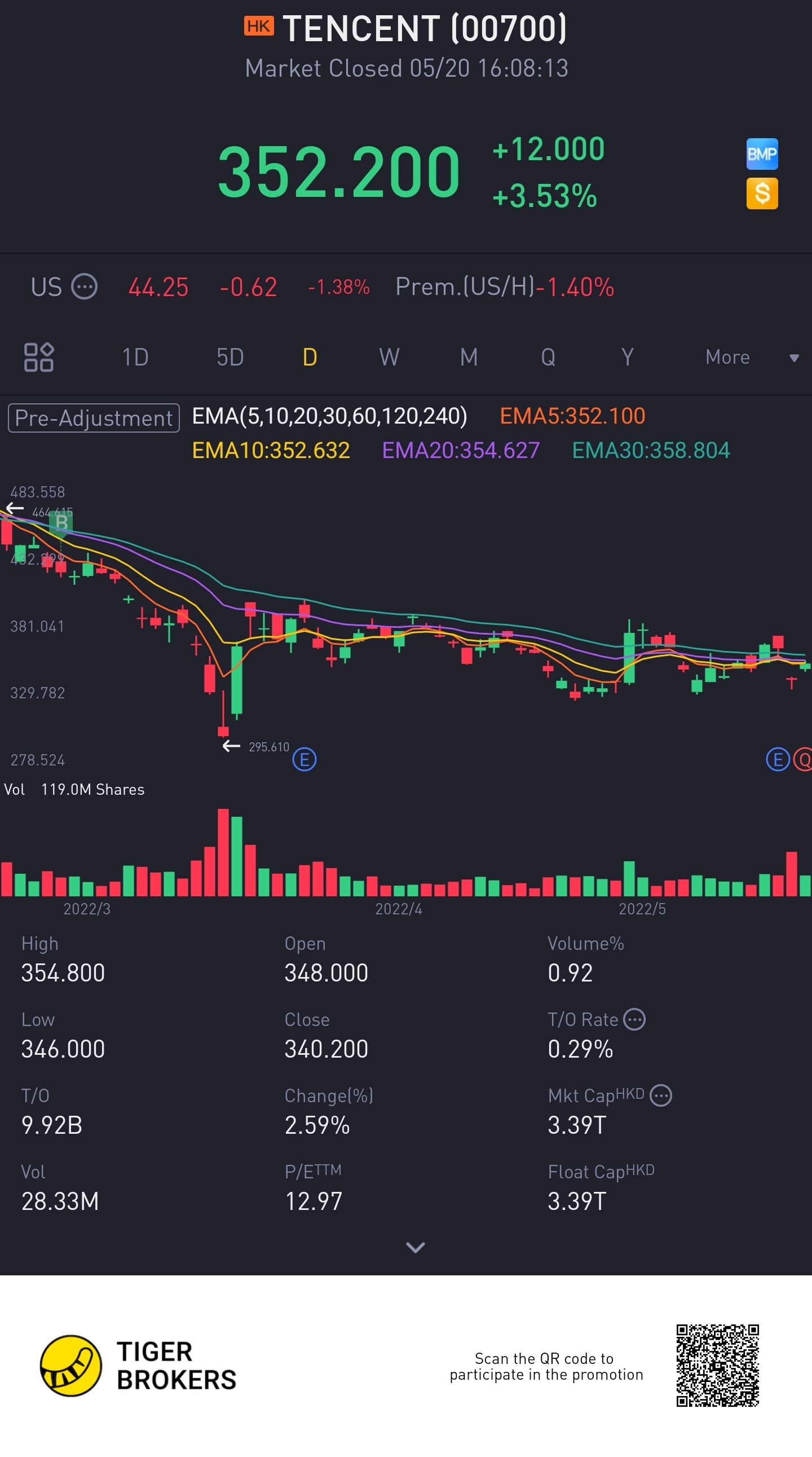This screenshot has width=812, height=1457.
Task: Tap the Open value 348.000
Action: click(326, 973)
